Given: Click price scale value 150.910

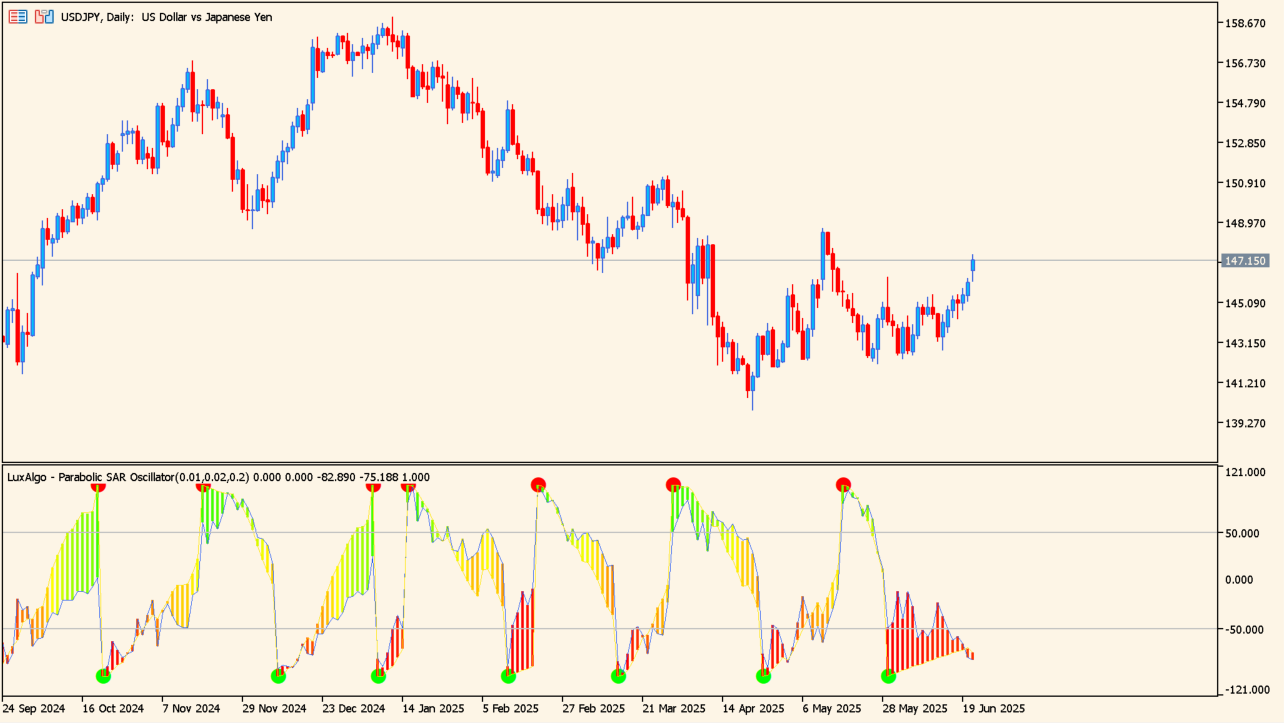Looking at the screenshot, I should pyautogui.click(x=1245, y=183).
